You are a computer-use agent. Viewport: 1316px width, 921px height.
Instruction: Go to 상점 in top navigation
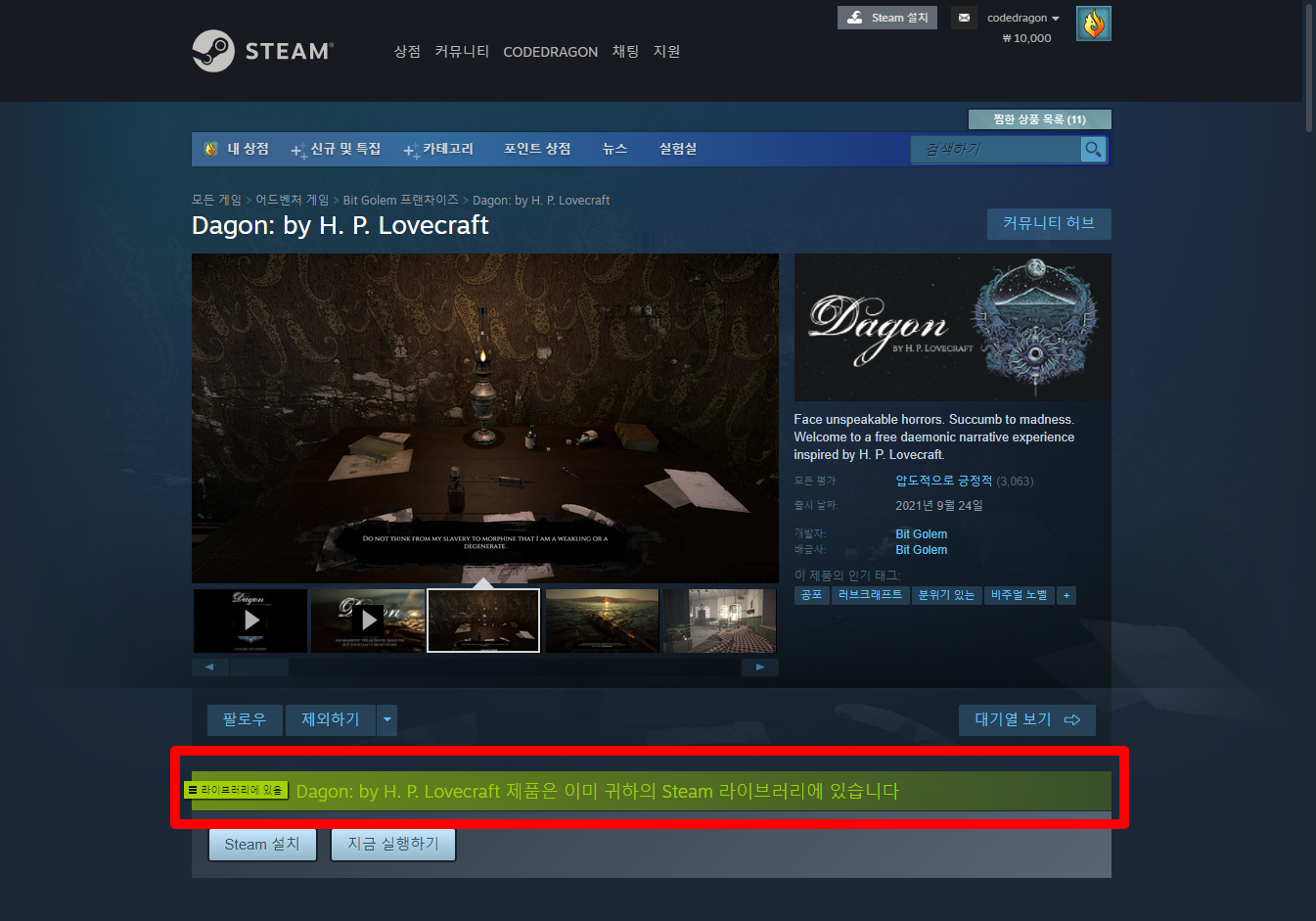(407, 52)
